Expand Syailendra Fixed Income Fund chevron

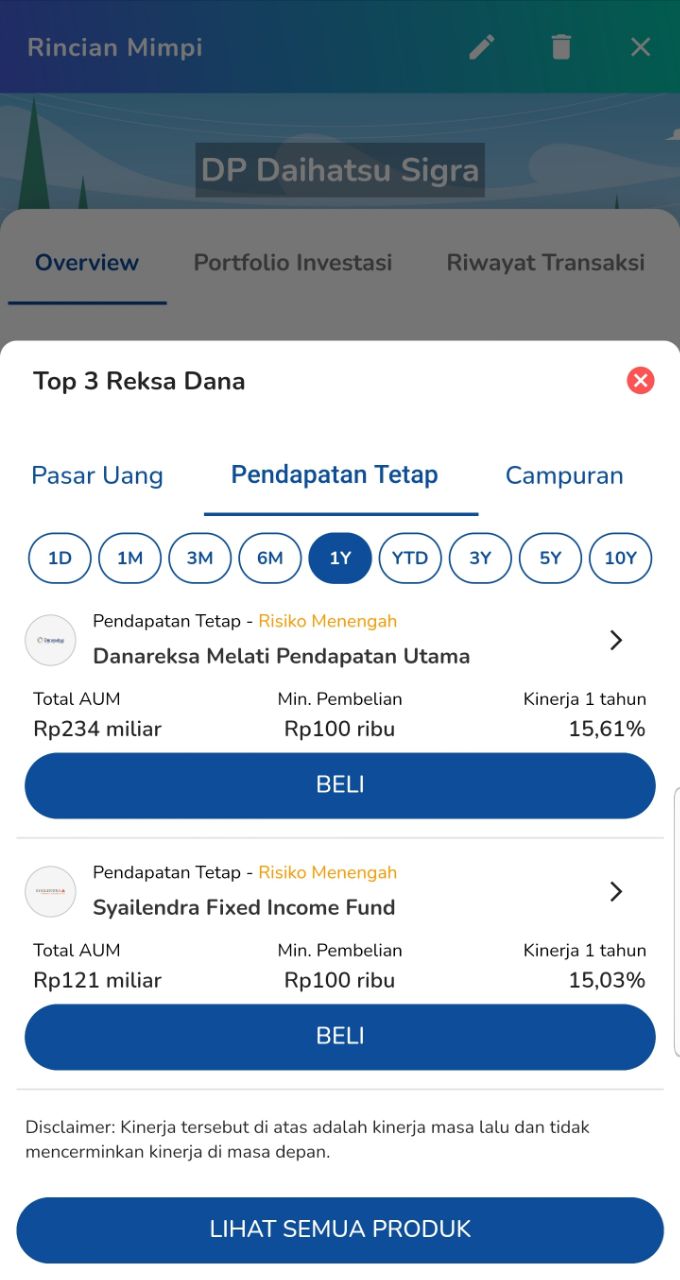616,891
